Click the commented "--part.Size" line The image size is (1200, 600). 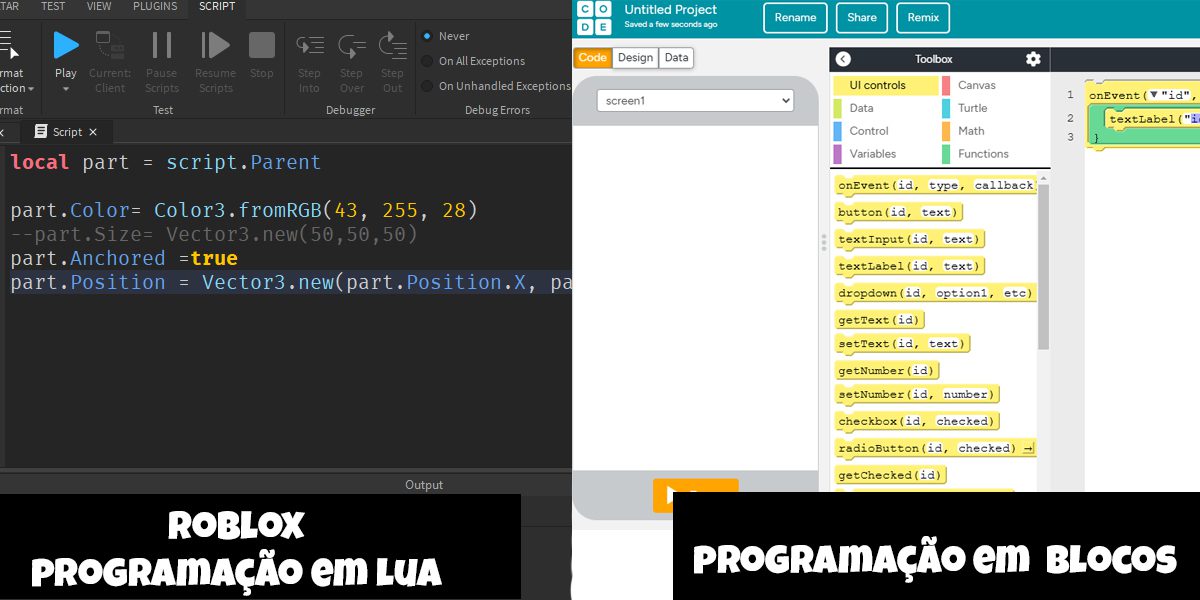click(214, 234)
